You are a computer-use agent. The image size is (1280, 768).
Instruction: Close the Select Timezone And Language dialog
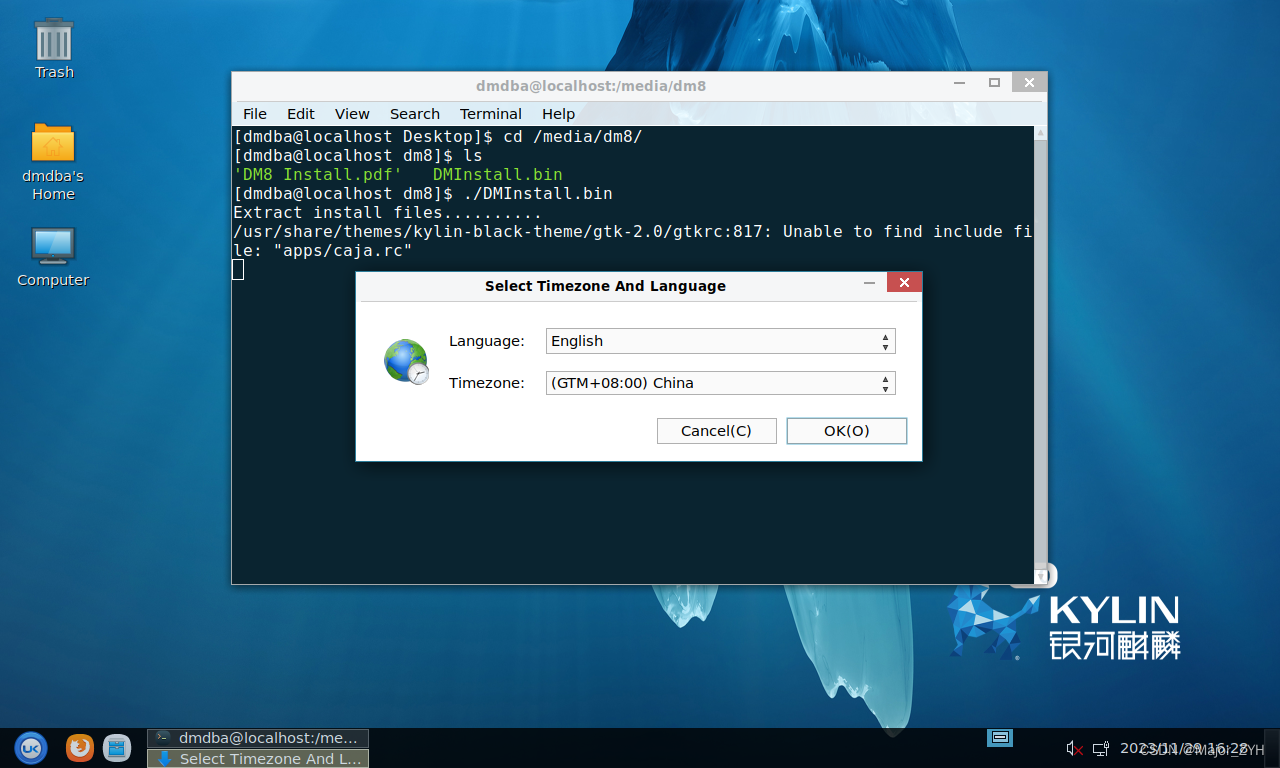tap(904, 283)
